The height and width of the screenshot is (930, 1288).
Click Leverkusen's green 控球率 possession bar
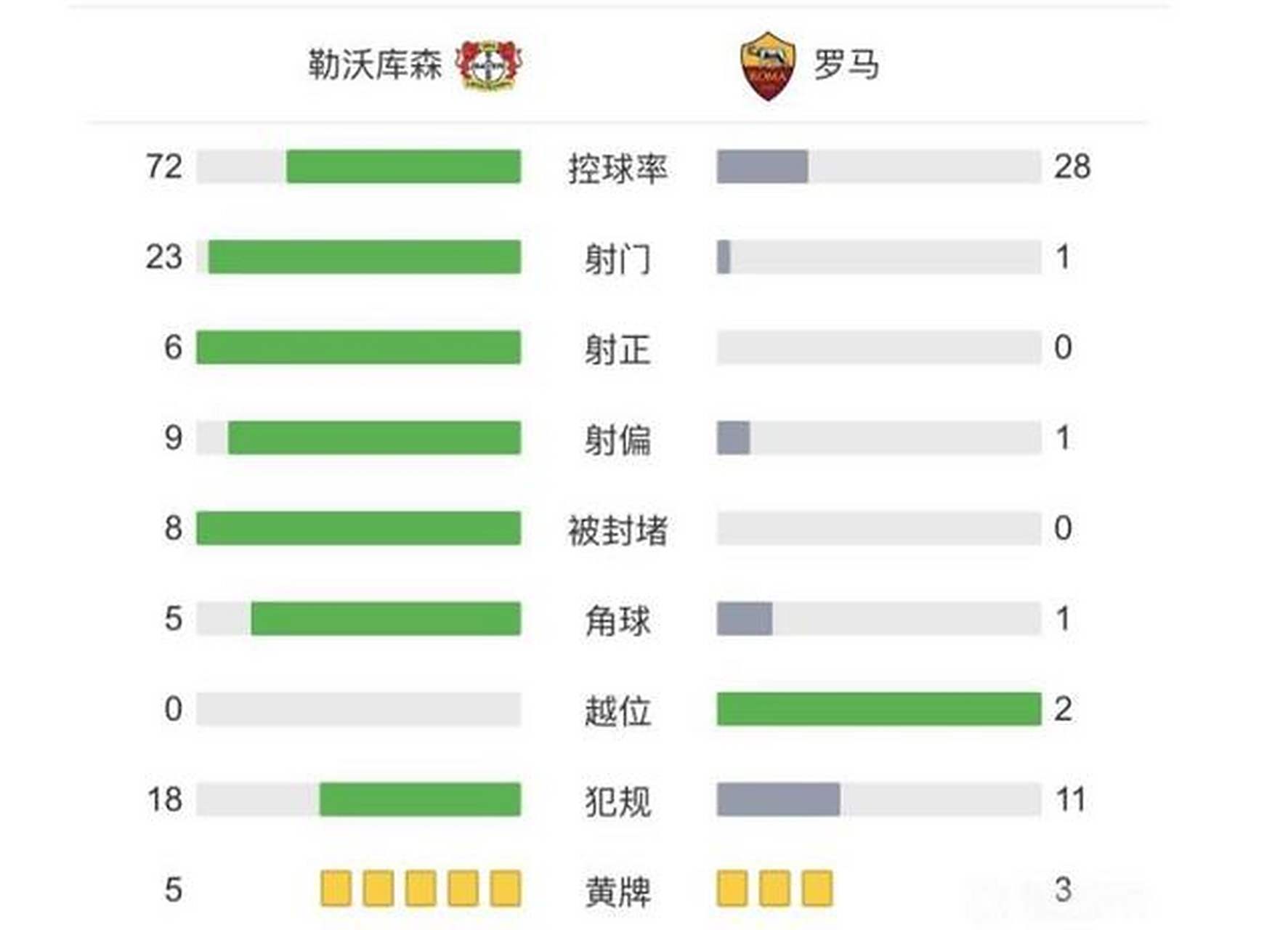(403, 166)
